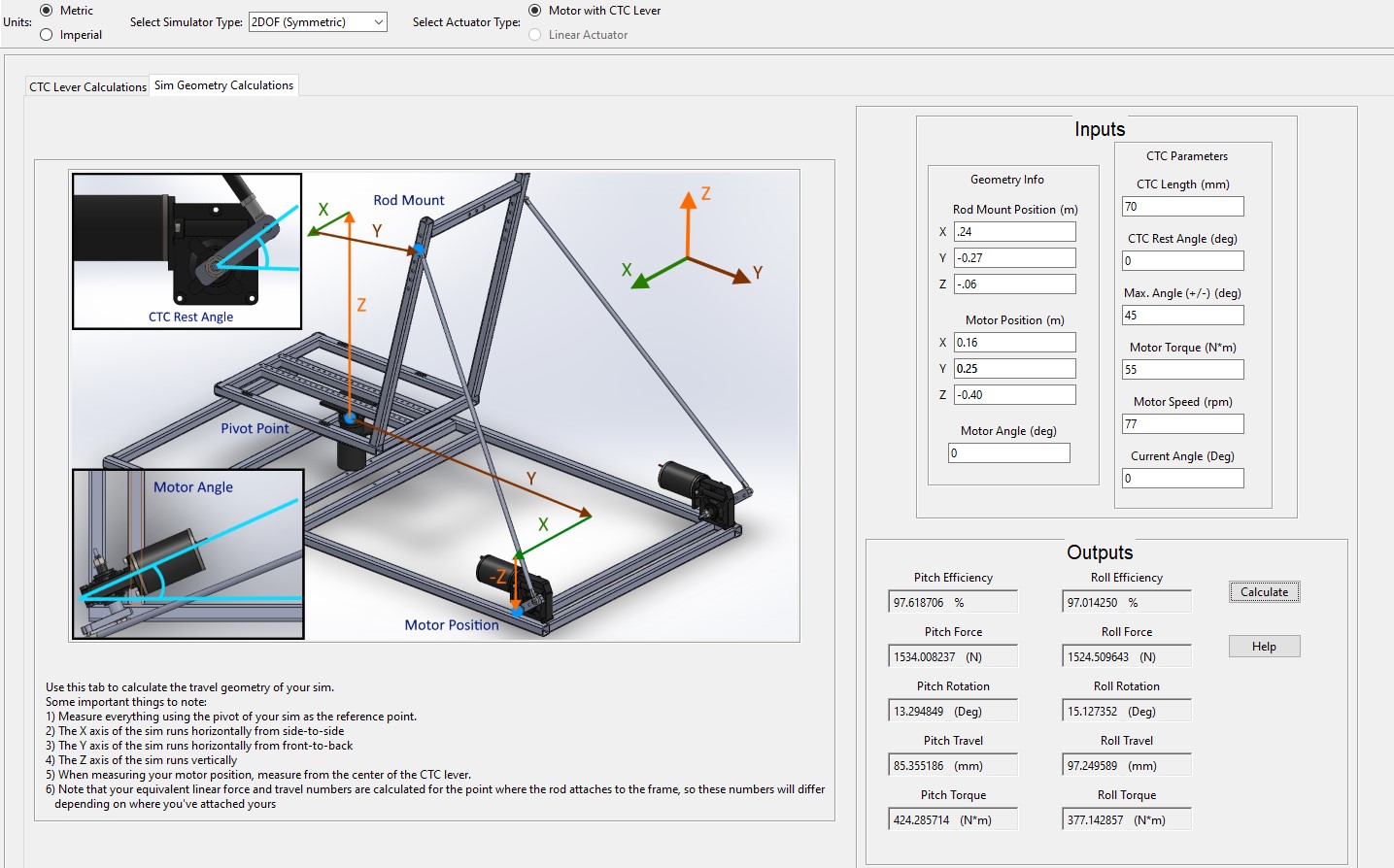Edit Motor Position X field
The height and width of the screenshot is (868, 1394).
pyautogui.click(x=1014, y=343)
